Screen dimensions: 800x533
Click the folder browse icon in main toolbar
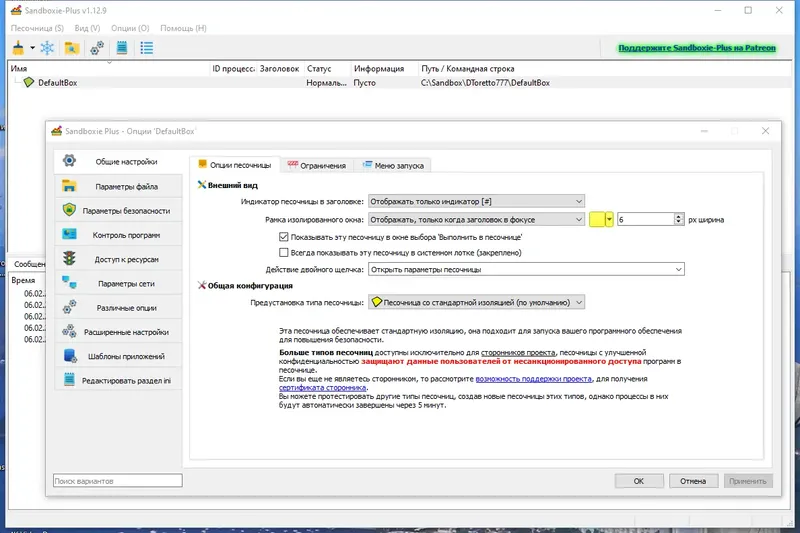[71, 48]
